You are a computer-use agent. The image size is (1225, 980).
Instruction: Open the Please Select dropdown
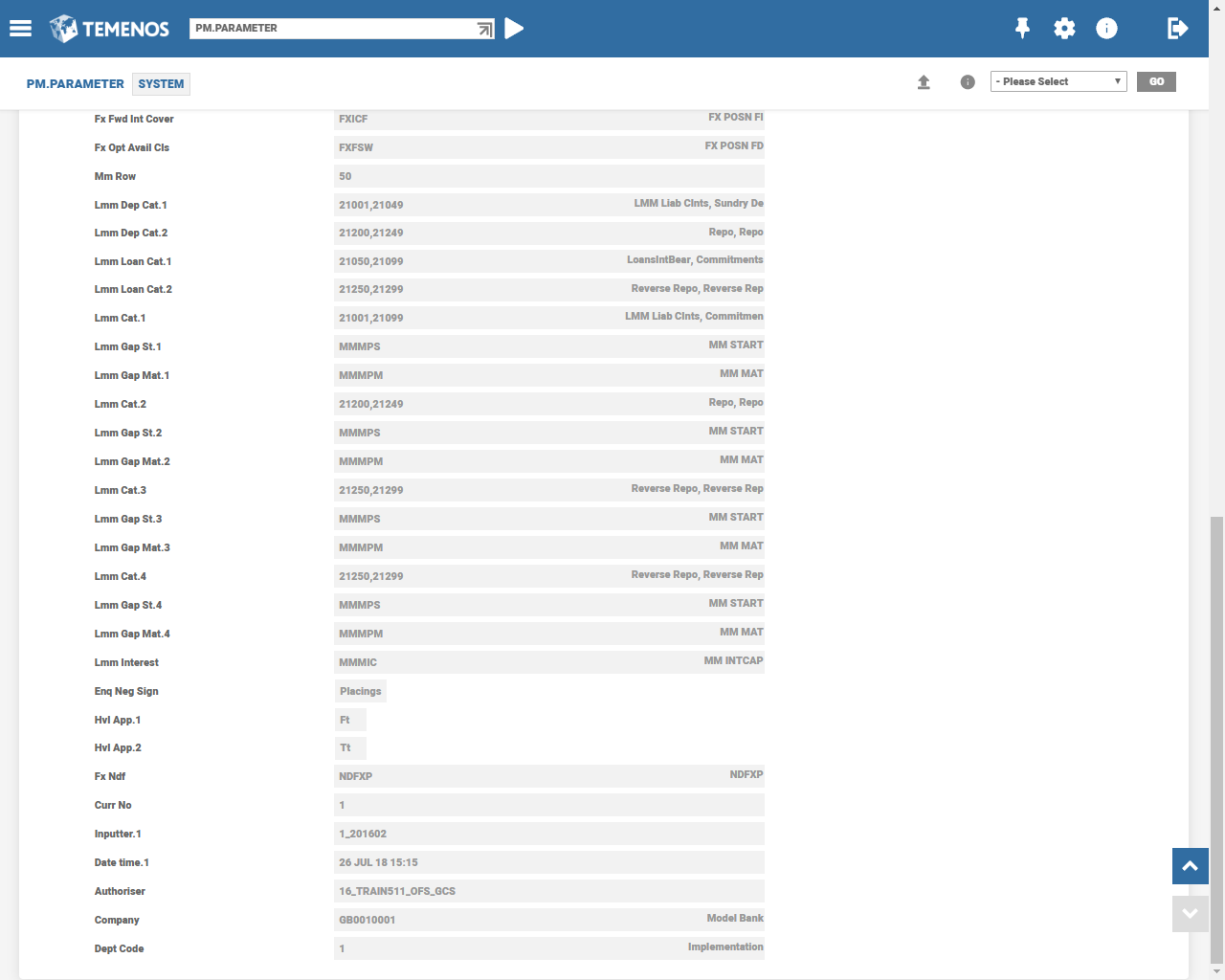pyautogui.click(x=1058, y=81)
